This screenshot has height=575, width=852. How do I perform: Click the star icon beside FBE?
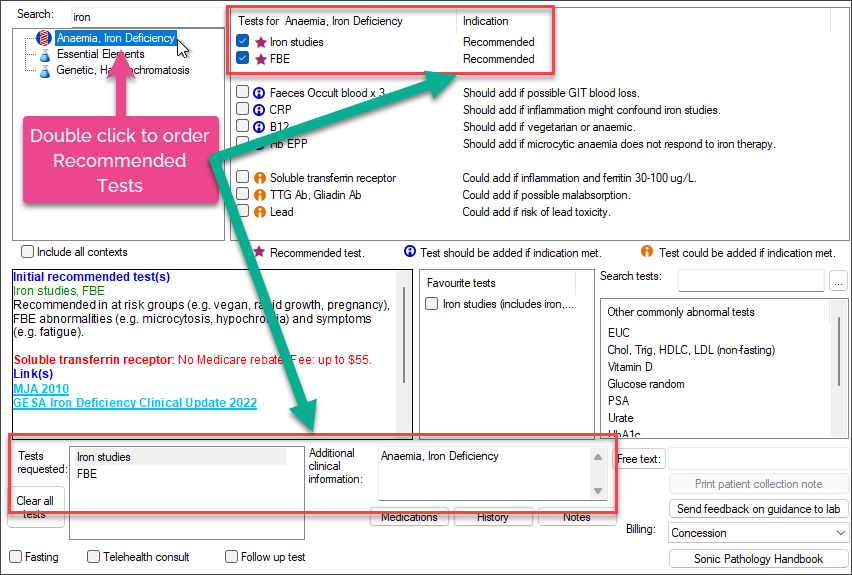[261, 59]
